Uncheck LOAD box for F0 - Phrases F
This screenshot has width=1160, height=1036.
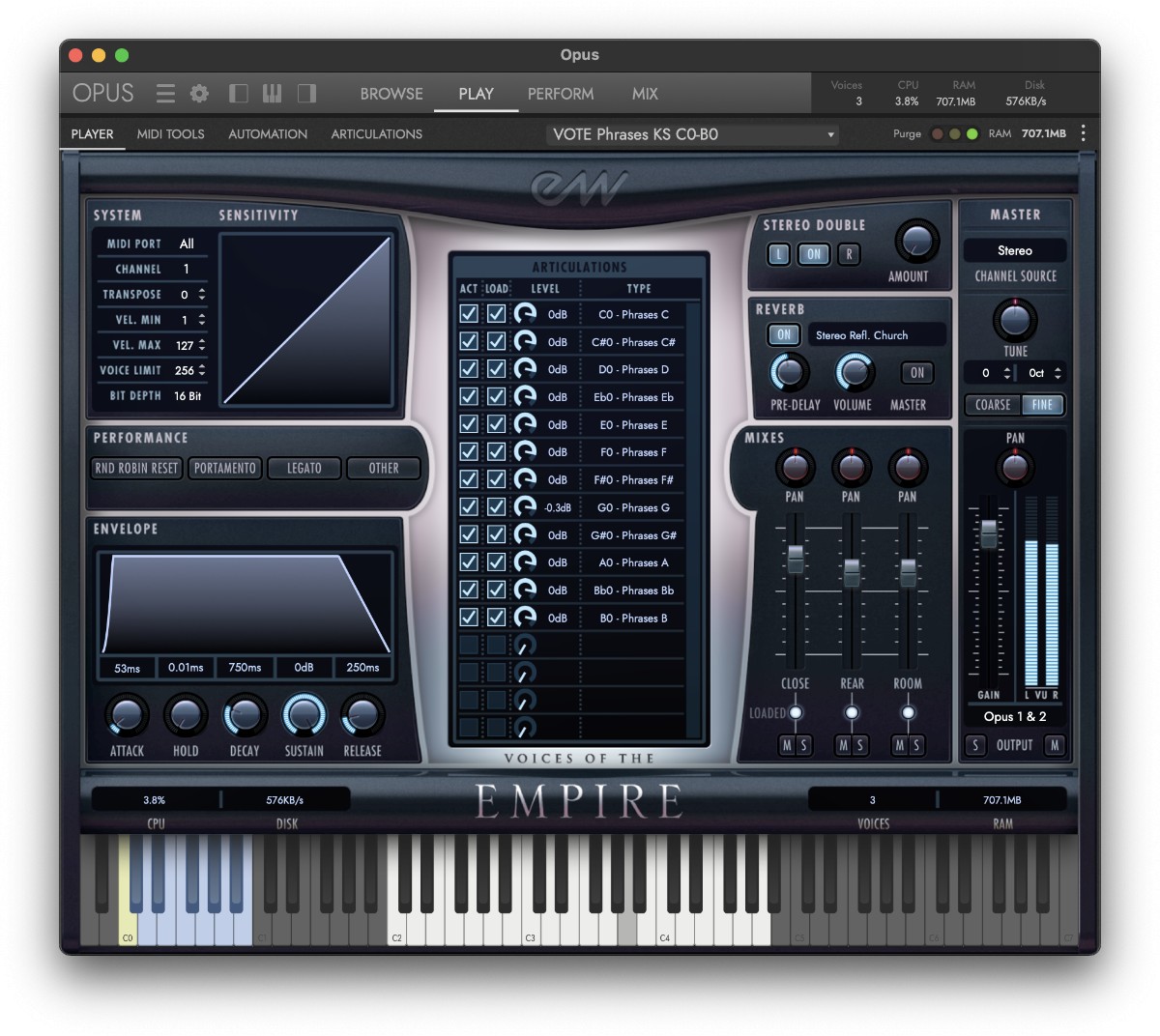pos(496,451)
